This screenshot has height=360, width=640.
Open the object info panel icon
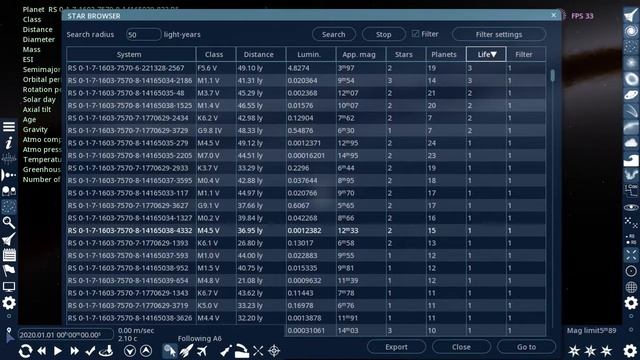(9, 143)
